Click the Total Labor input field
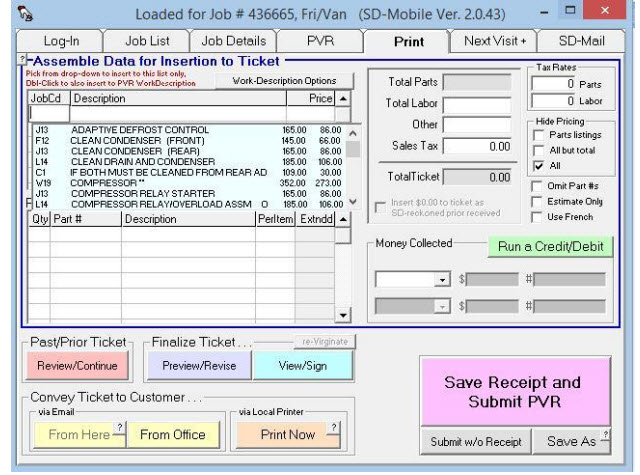This screenshot has width=640, height=475. click(x=477, y=104)
